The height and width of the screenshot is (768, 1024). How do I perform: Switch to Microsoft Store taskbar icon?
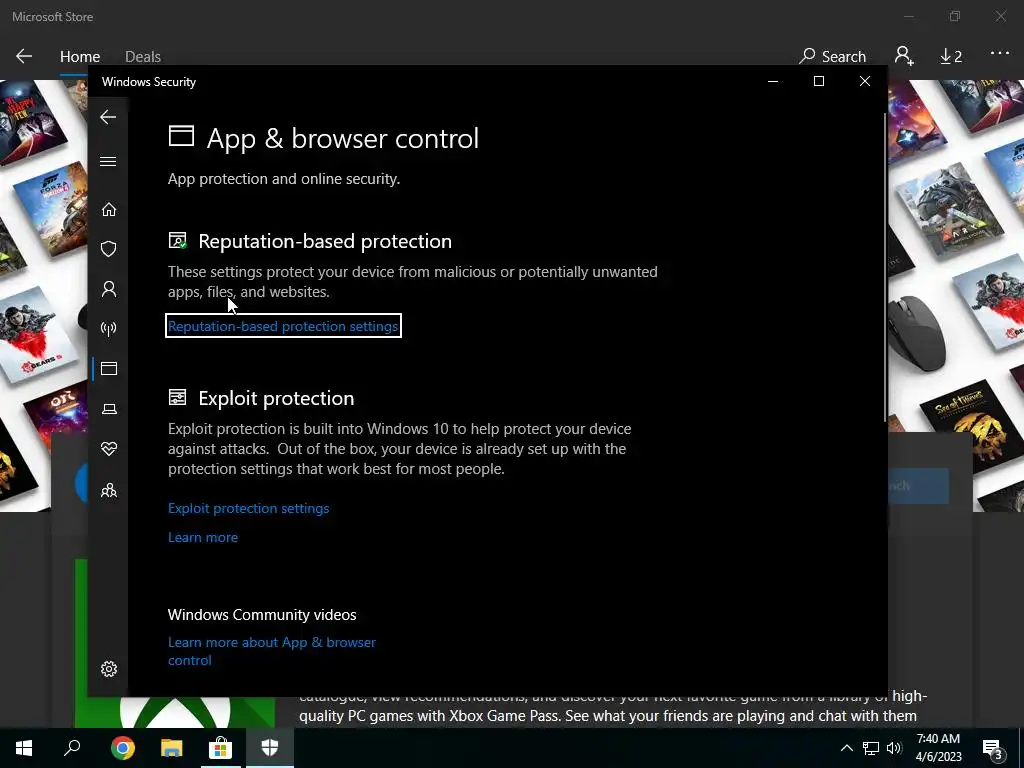[220, 748]
